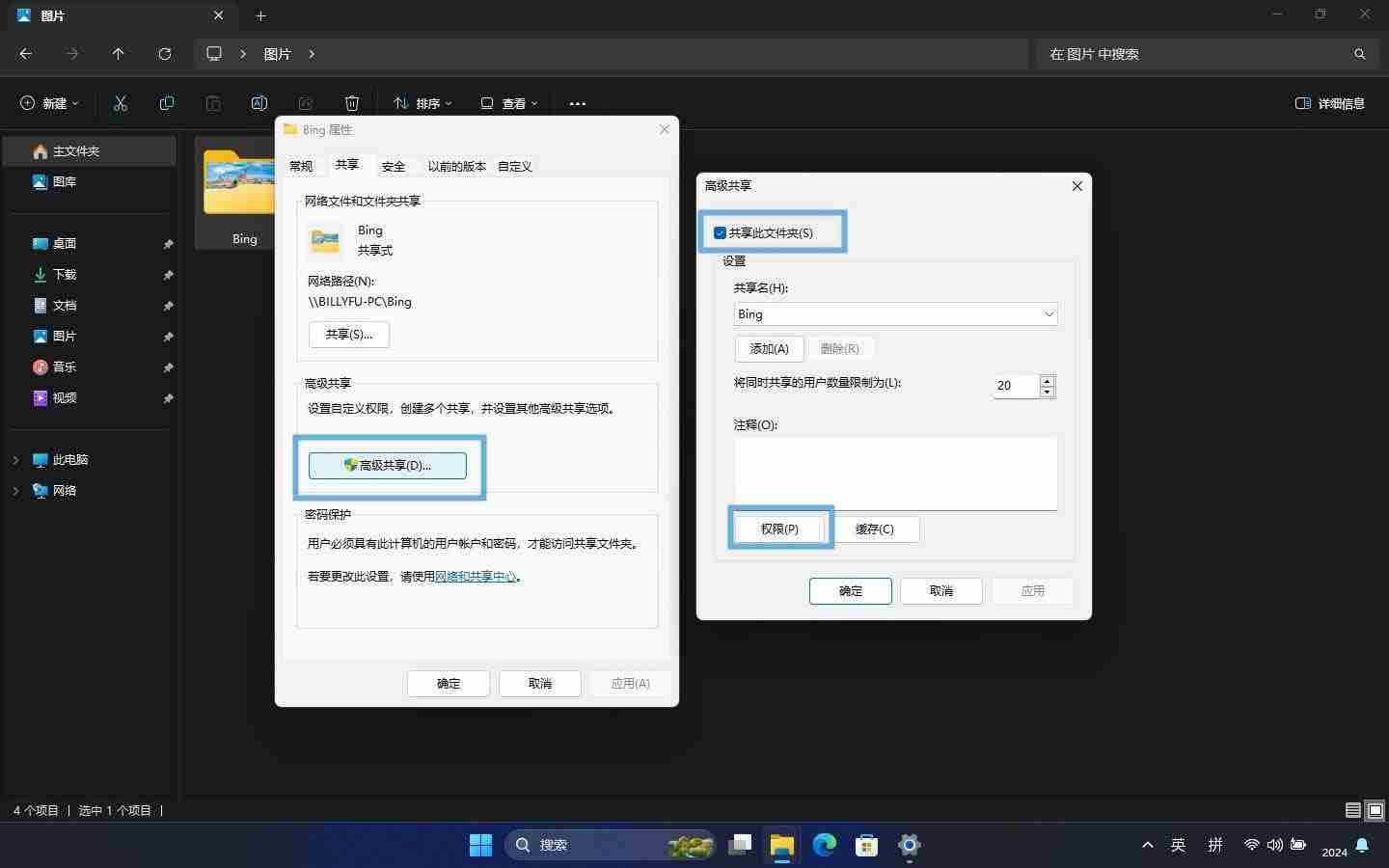Open the 权限(P) permissions dialog
The width and height of the screenshot is (1389, 868).
(x=777, y=529)
